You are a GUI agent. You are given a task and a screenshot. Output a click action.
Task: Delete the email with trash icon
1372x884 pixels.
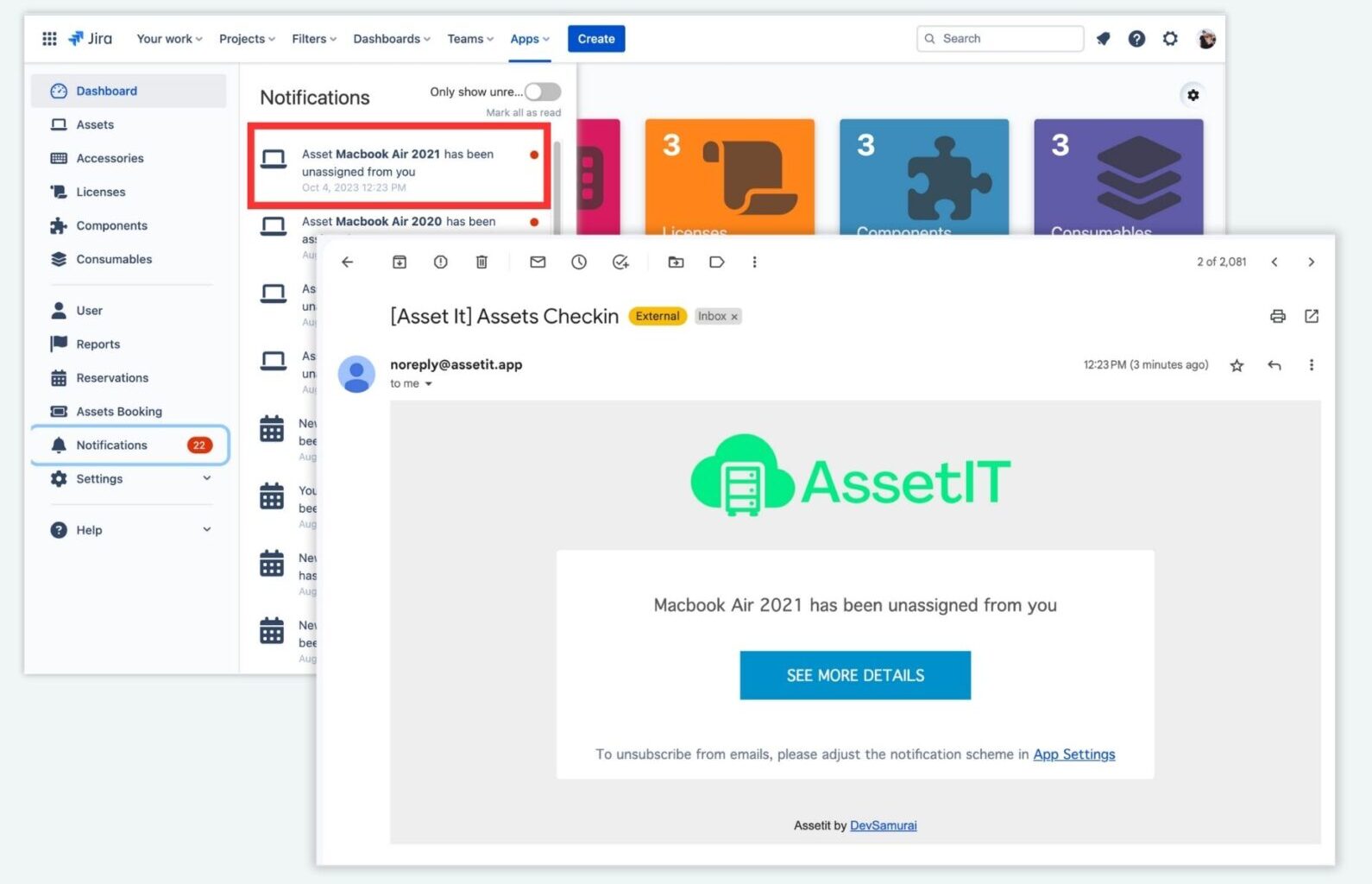point(481,262)
